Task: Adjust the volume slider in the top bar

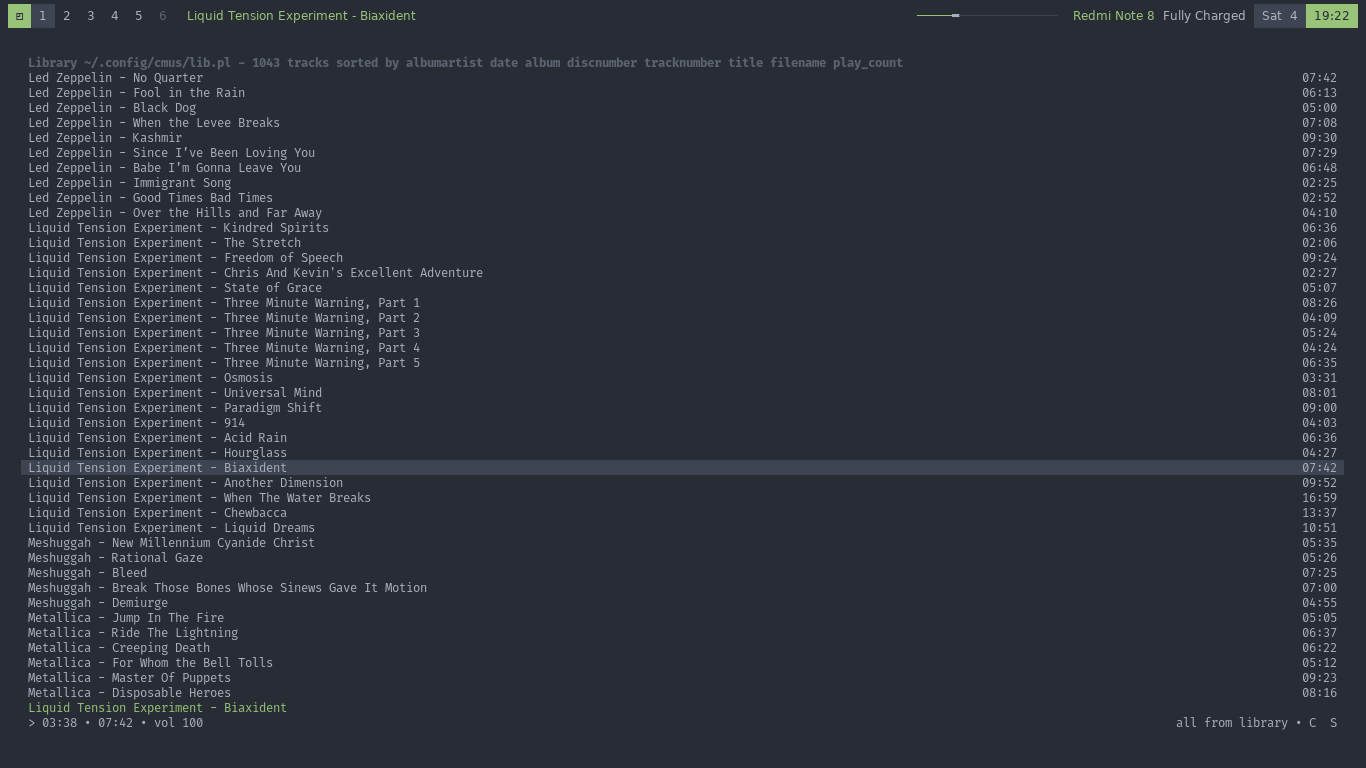Action: click(x=987, y=16)
